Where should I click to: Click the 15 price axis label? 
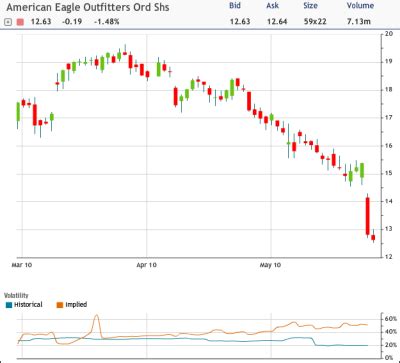pos(388,173)
